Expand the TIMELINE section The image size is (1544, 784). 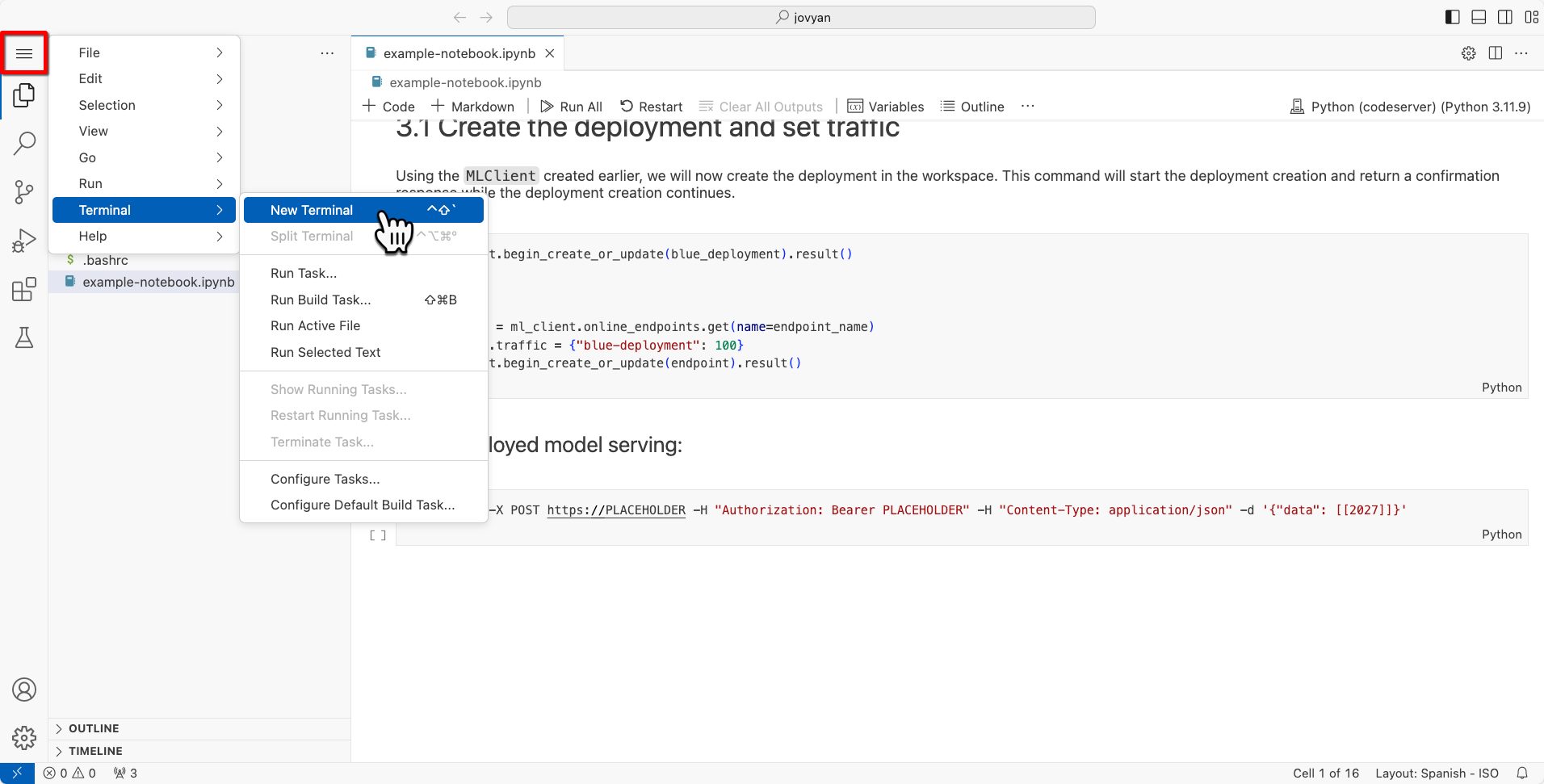(95, 751)
